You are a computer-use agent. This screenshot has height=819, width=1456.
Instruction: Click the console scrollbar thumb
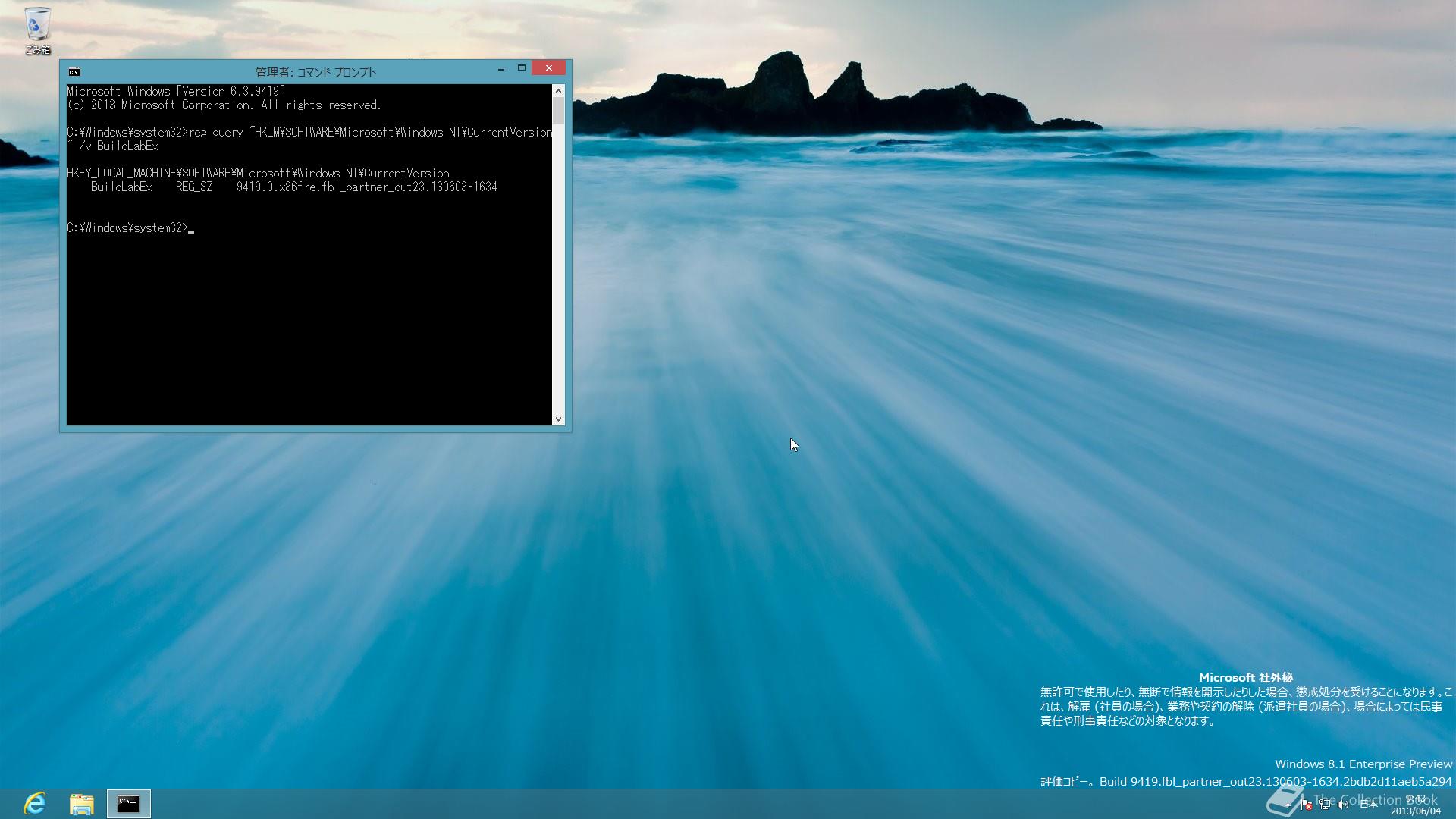tap(559, 111)
